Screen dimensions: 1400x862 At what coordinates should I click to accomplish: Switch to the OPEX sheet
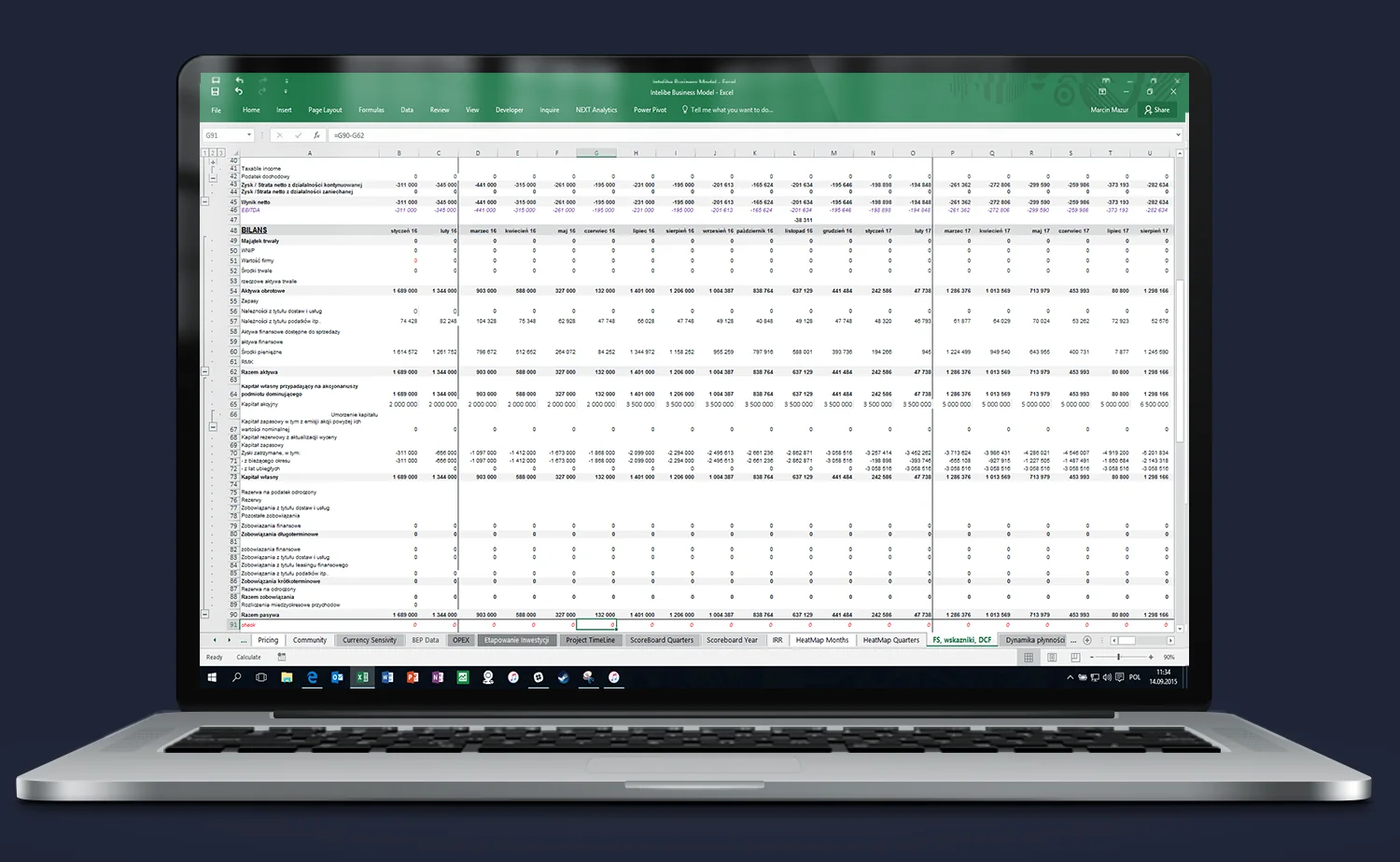pyautogui.click(x=461, y=640)
